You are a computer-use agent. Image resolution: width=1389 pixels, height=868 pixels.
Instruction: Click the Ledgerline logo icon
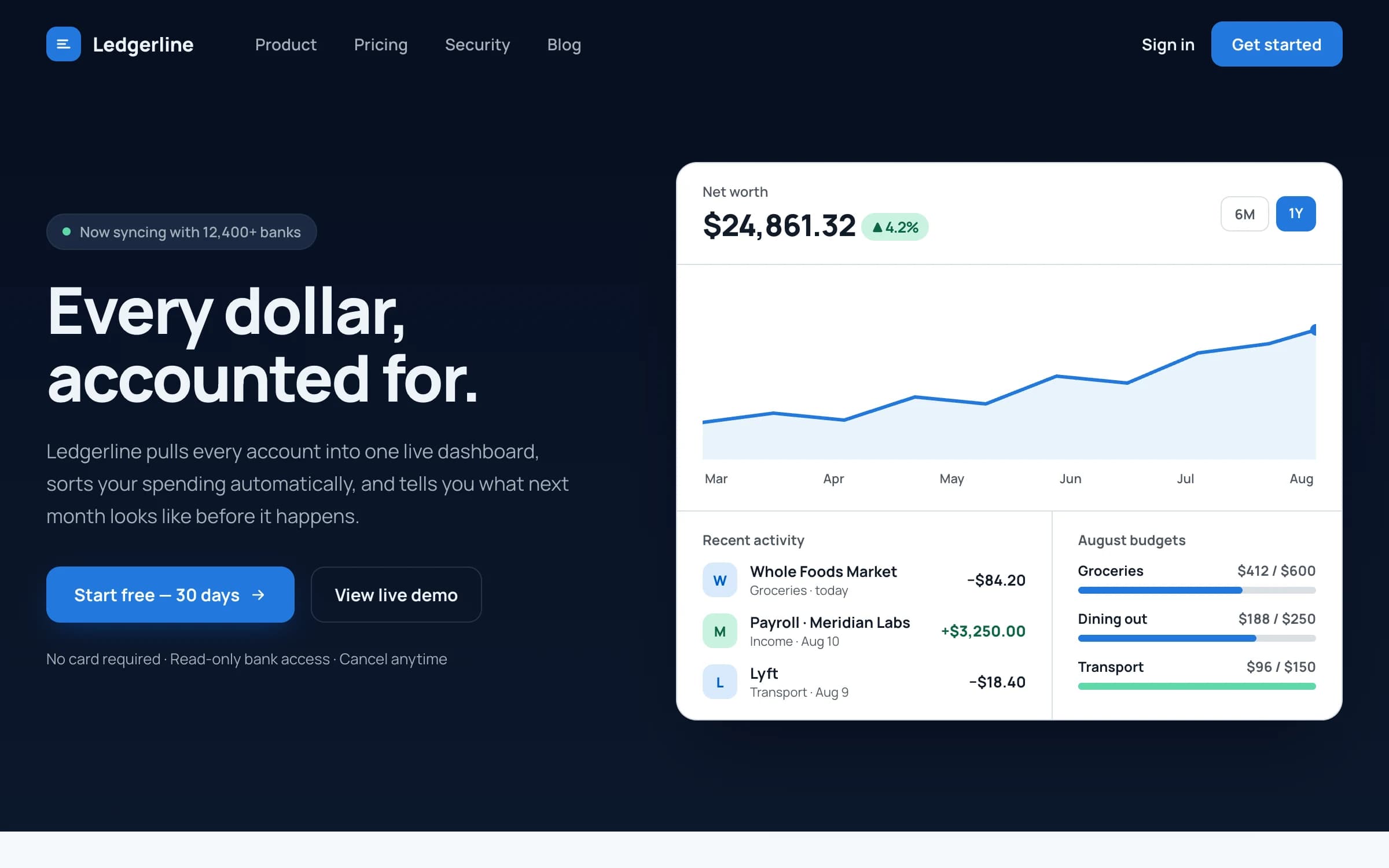click(64, 44)
